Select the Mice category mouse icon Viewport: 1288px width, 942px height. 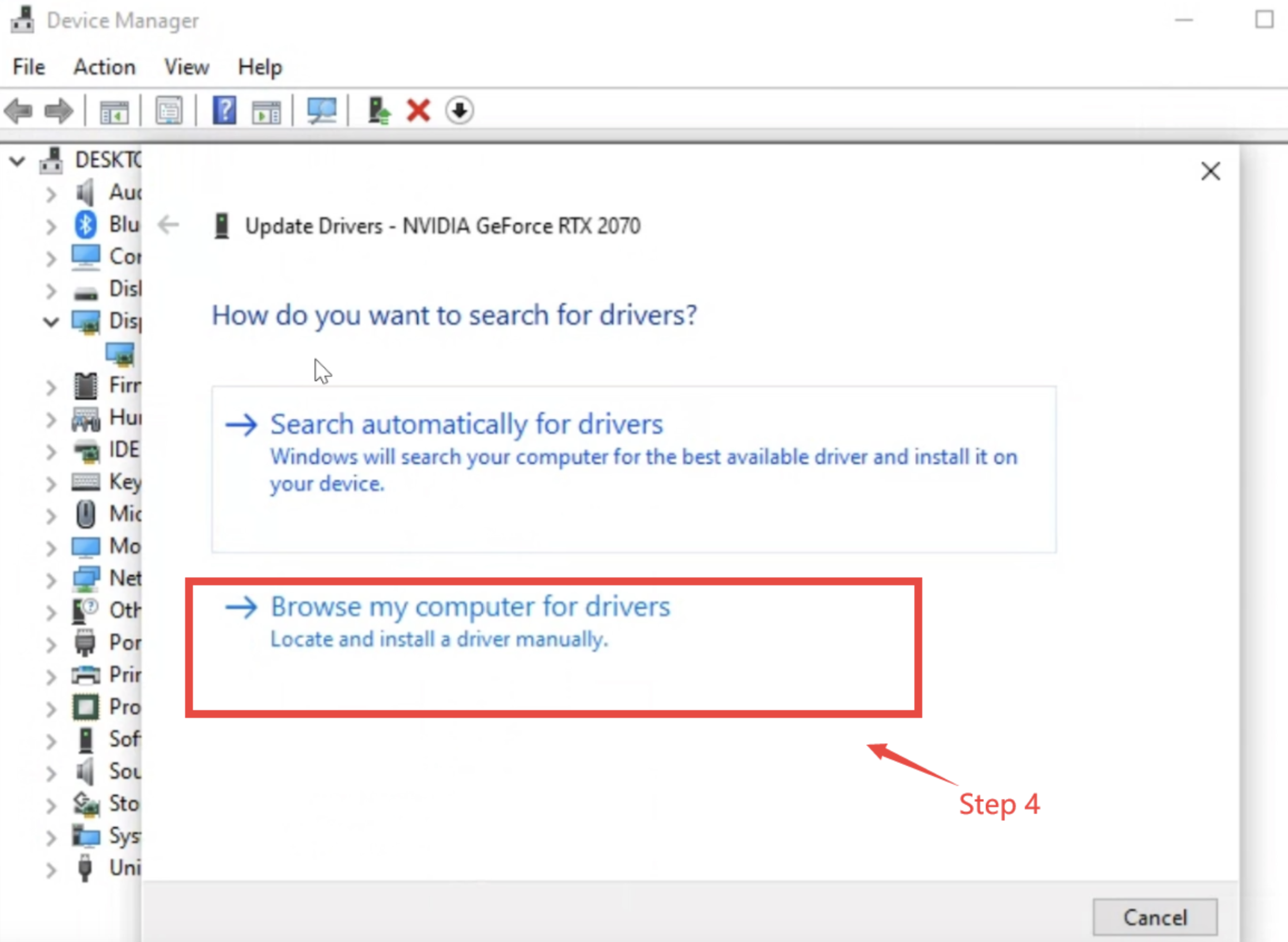(x=85, y=514)
